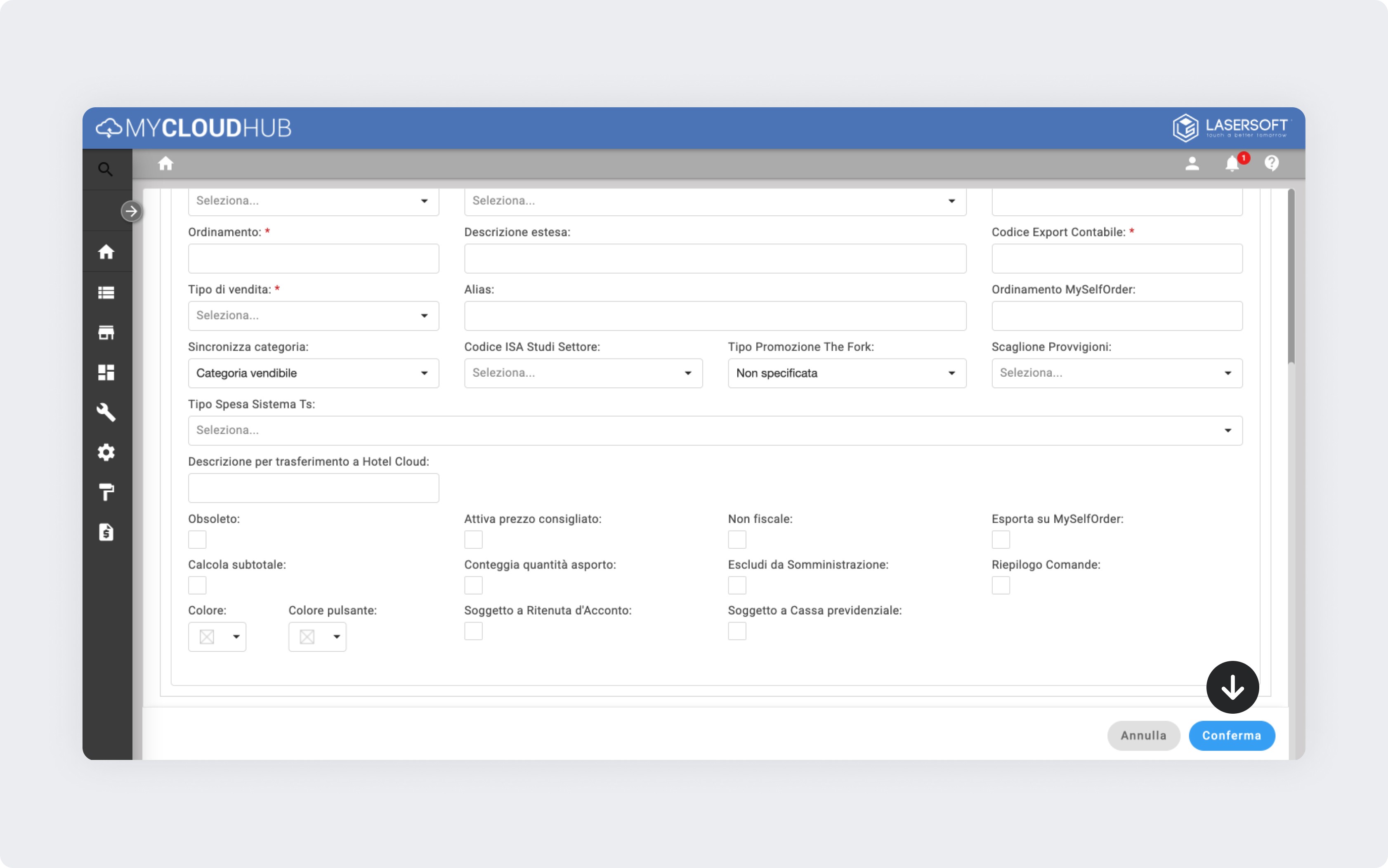Viewport: 1388px width, 868px height.
Task: Click the scroll-down arrow circle button
Action: (1232, 687)
